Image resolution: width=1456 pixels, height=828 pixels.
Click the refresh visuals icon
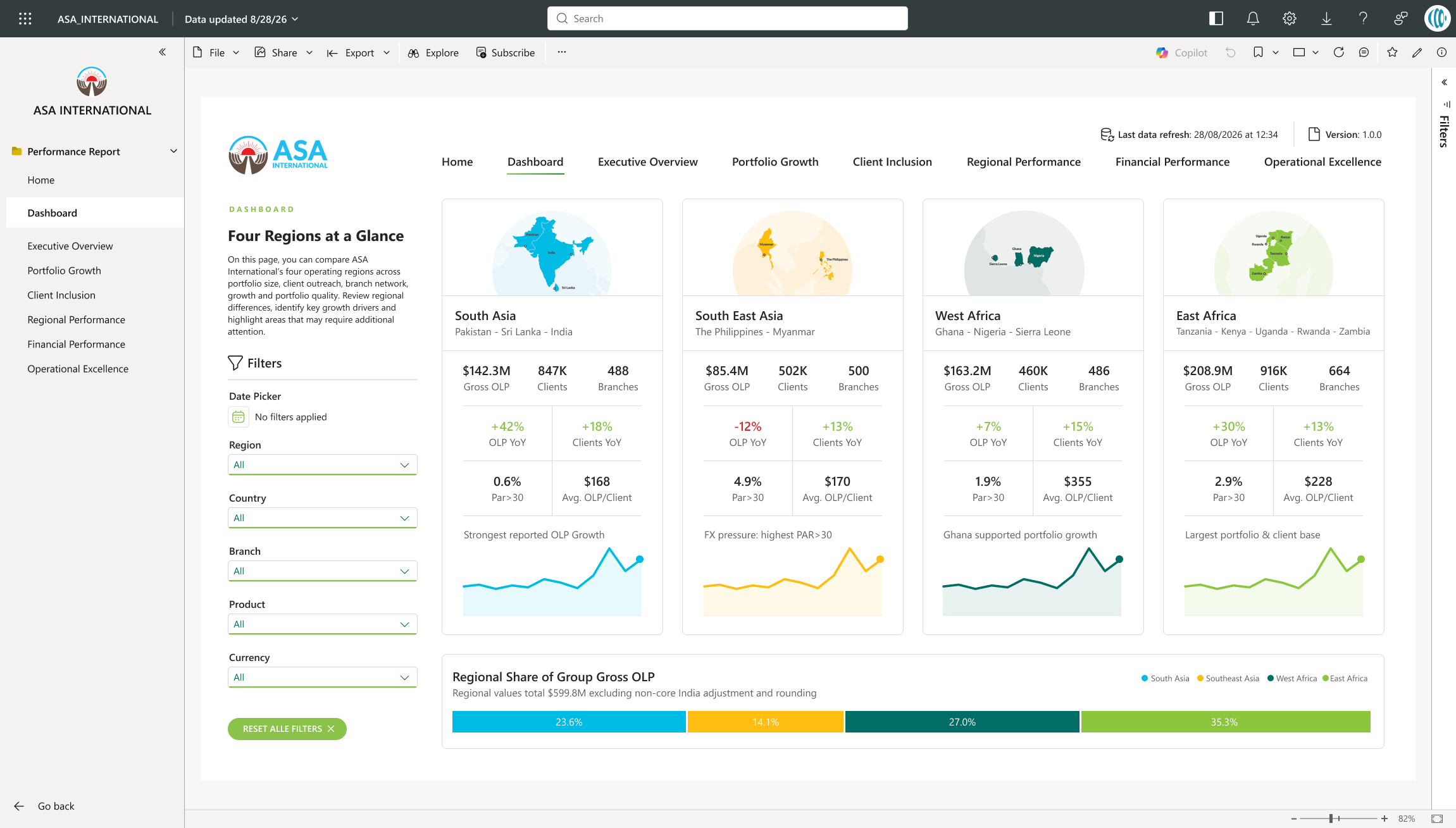pos(1339,53)
